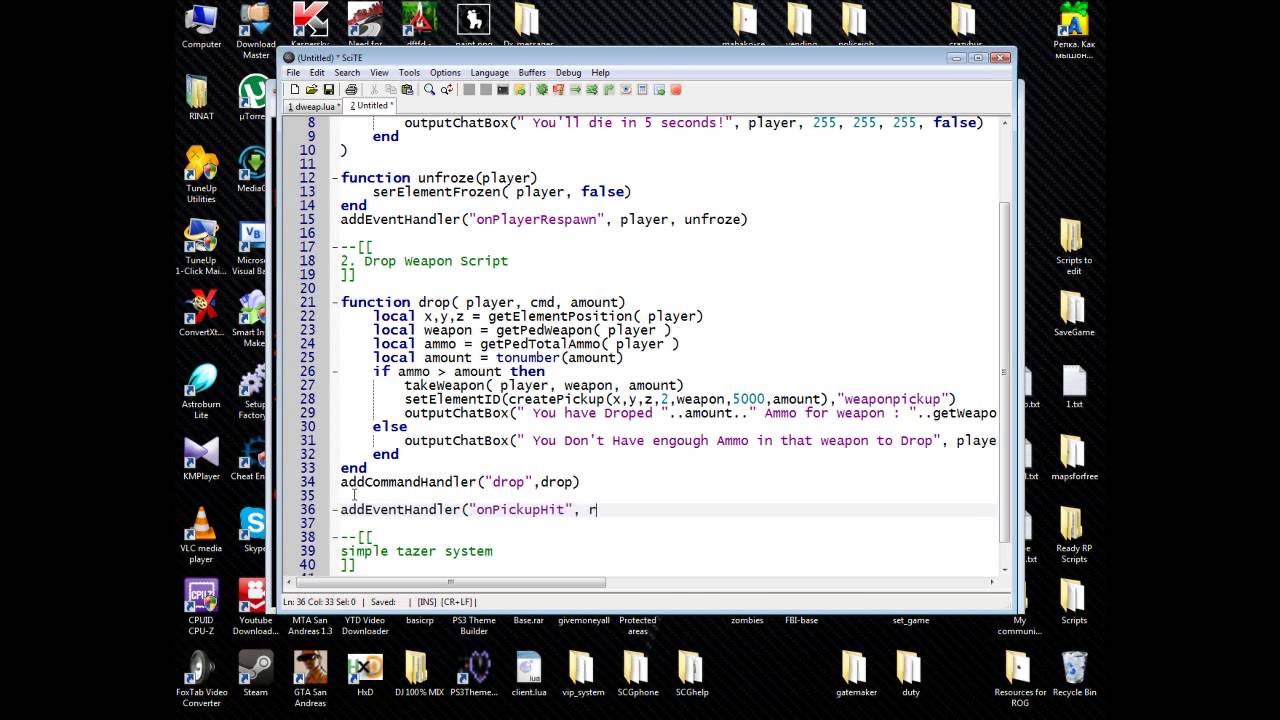
Task: Open a file using the folder toolbar icon
Action: click(x=312, y=89)
